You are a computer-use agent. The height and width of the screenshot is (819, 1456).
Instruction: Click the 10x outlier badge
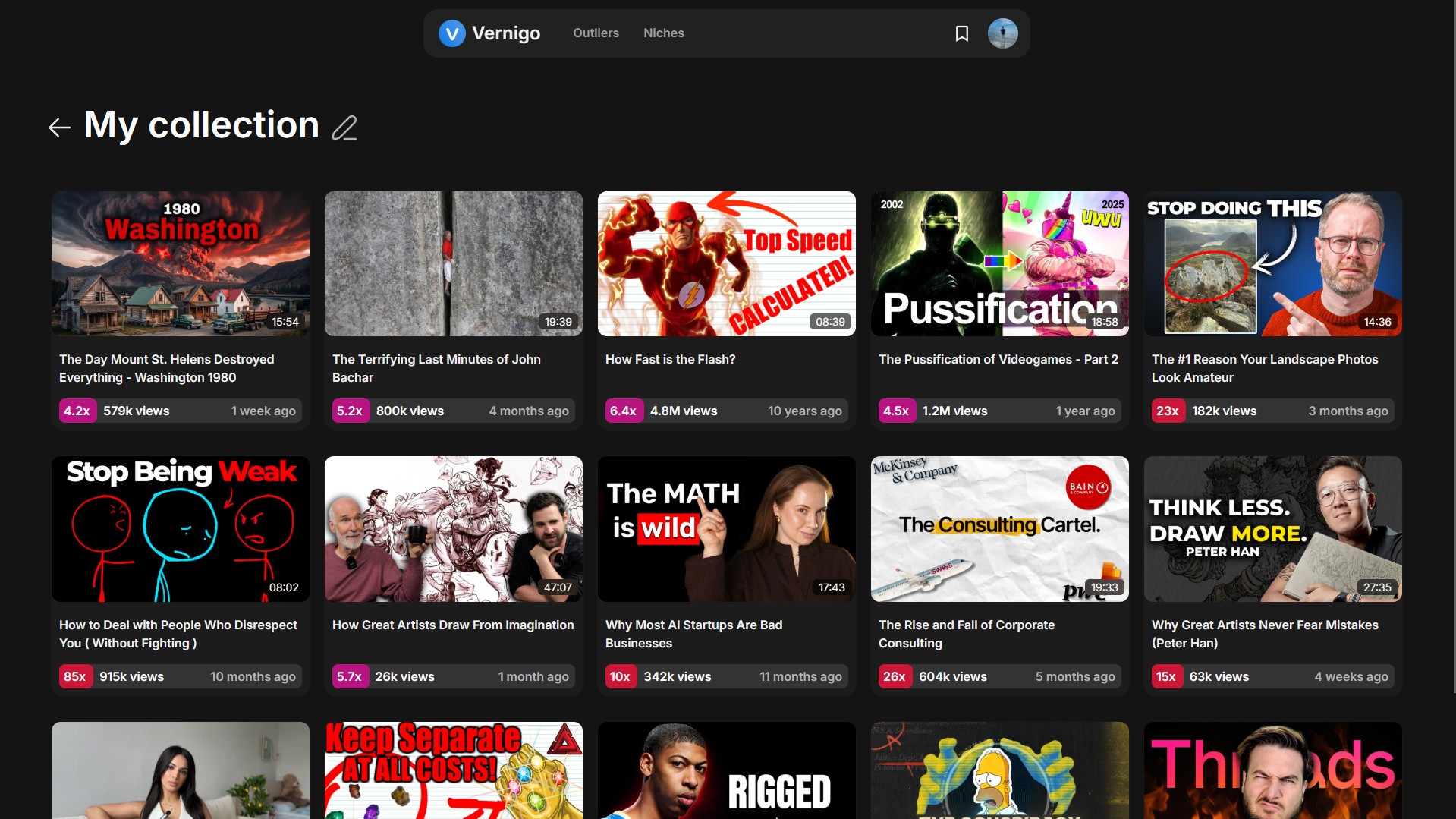tap(621, 676)
